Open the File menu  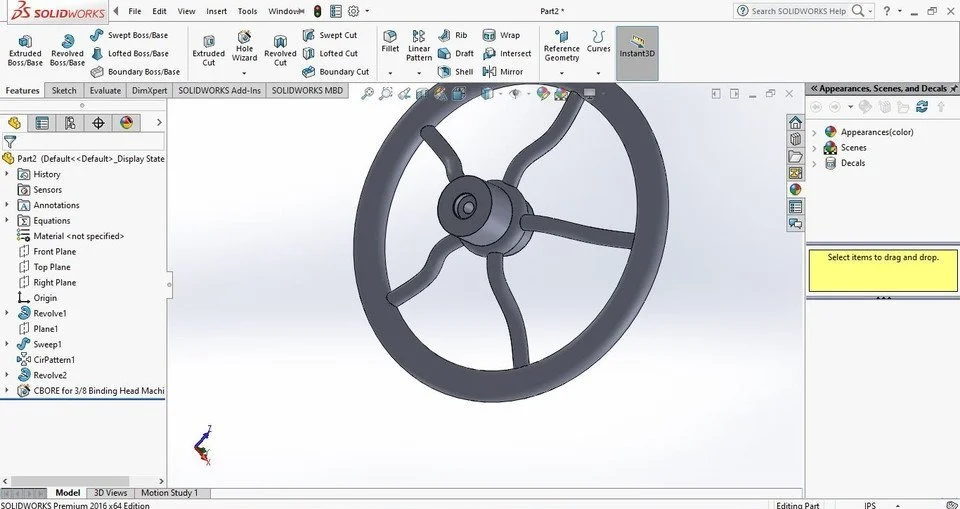coord(135,11)
